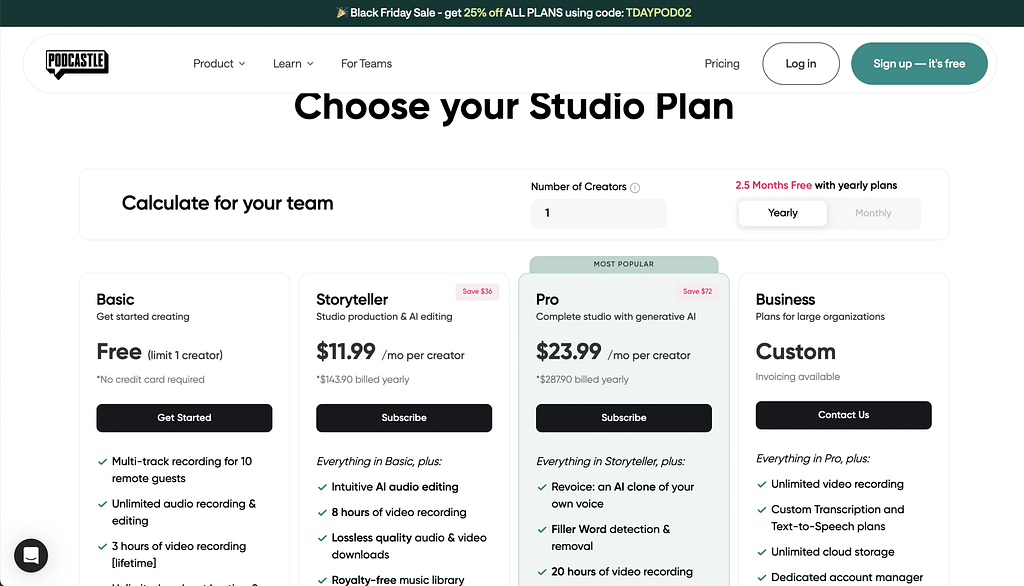Click Get Started on Basic plan
1024x586 pixels.
tap(184, 418)
